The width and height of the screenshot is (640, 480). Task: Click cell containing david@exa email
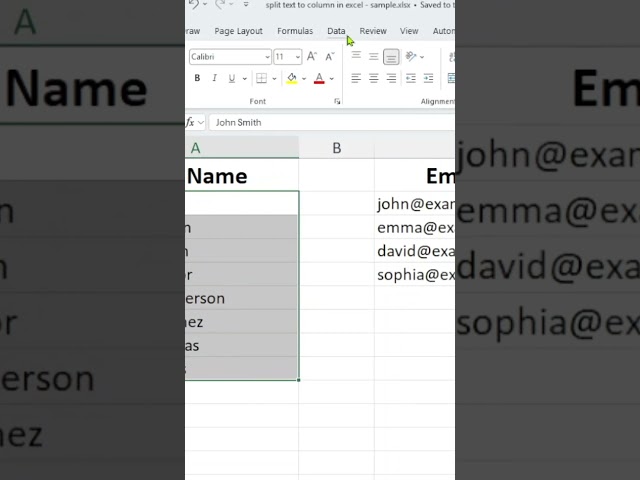415,251
